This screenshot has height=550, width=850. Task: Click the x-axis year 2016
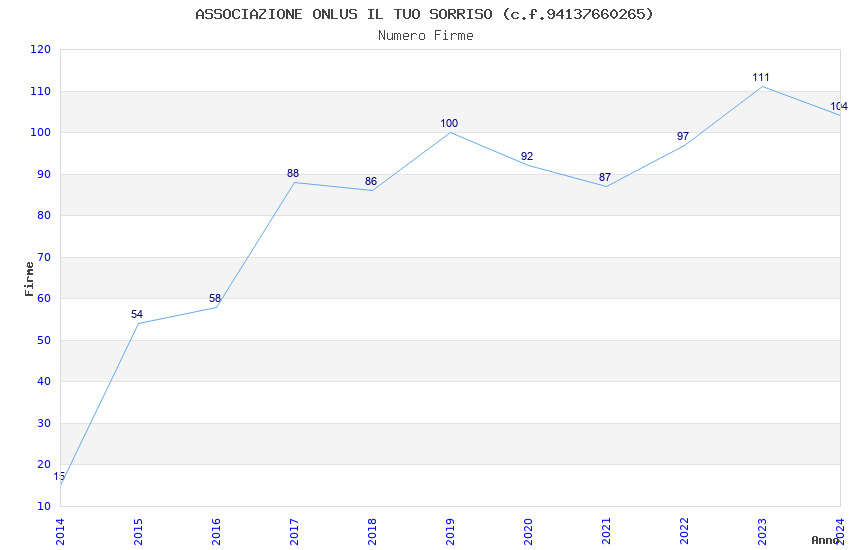pos(216,532)
